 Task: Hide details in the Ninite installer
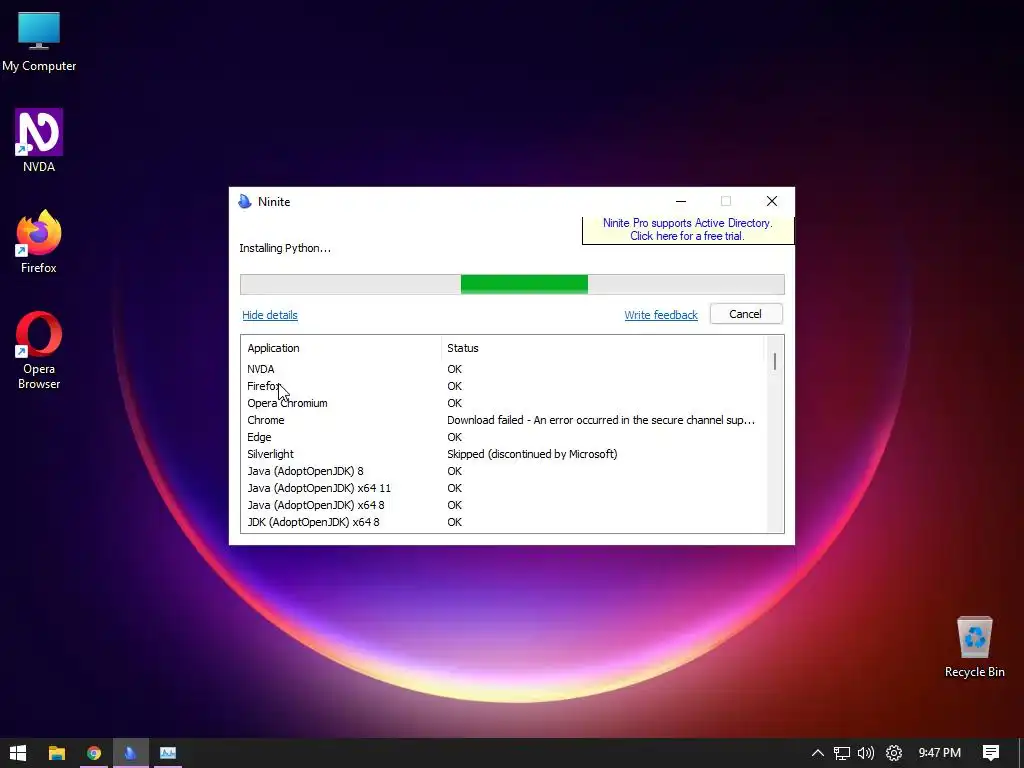click(x=270, y=315)
